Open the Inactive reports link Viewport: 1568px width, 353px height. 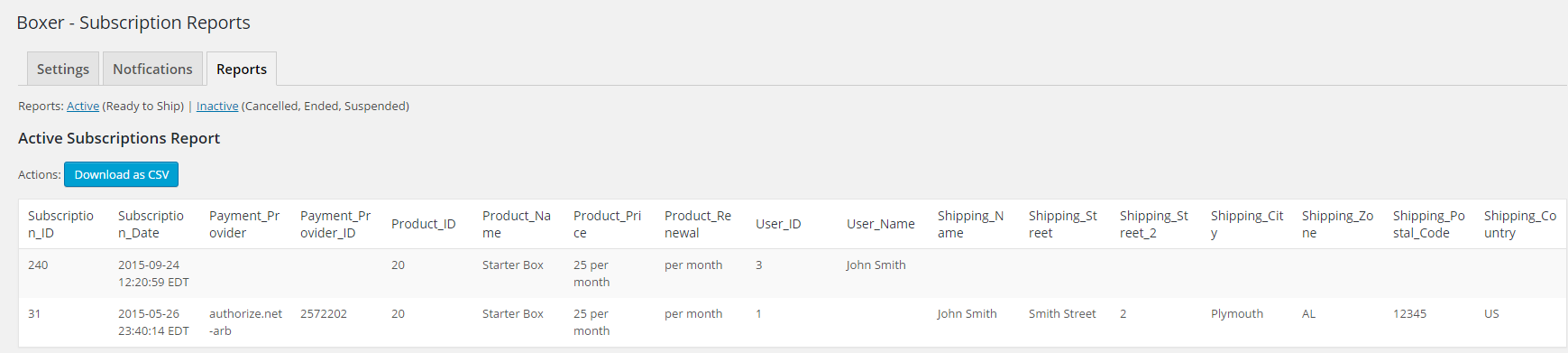click(x=217, y=106)
